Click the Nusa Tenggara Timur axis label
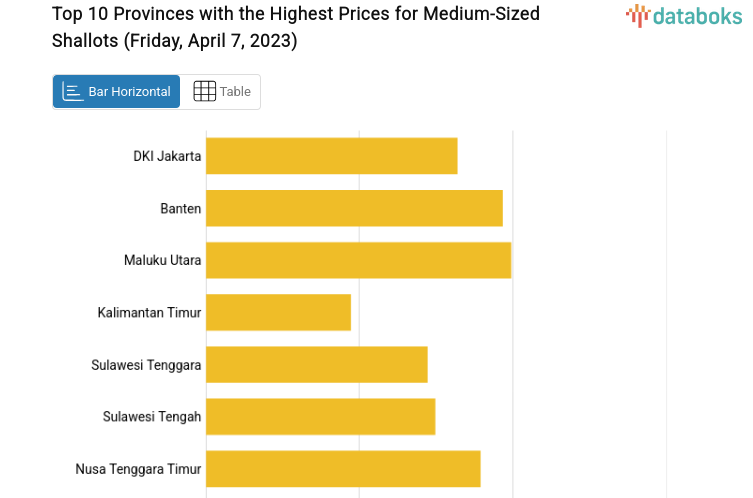The height and width of the screenshot is (498, 753). 138,468
